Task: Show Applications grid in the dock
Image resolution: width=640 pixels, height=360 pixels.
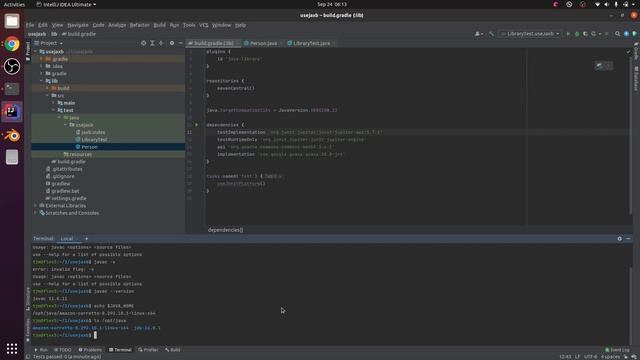Action: click(x=12, y=348)
